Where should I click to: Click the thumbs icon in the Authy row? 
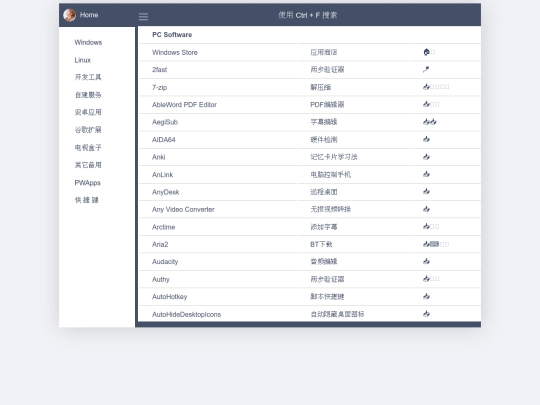tap(426, 279)
